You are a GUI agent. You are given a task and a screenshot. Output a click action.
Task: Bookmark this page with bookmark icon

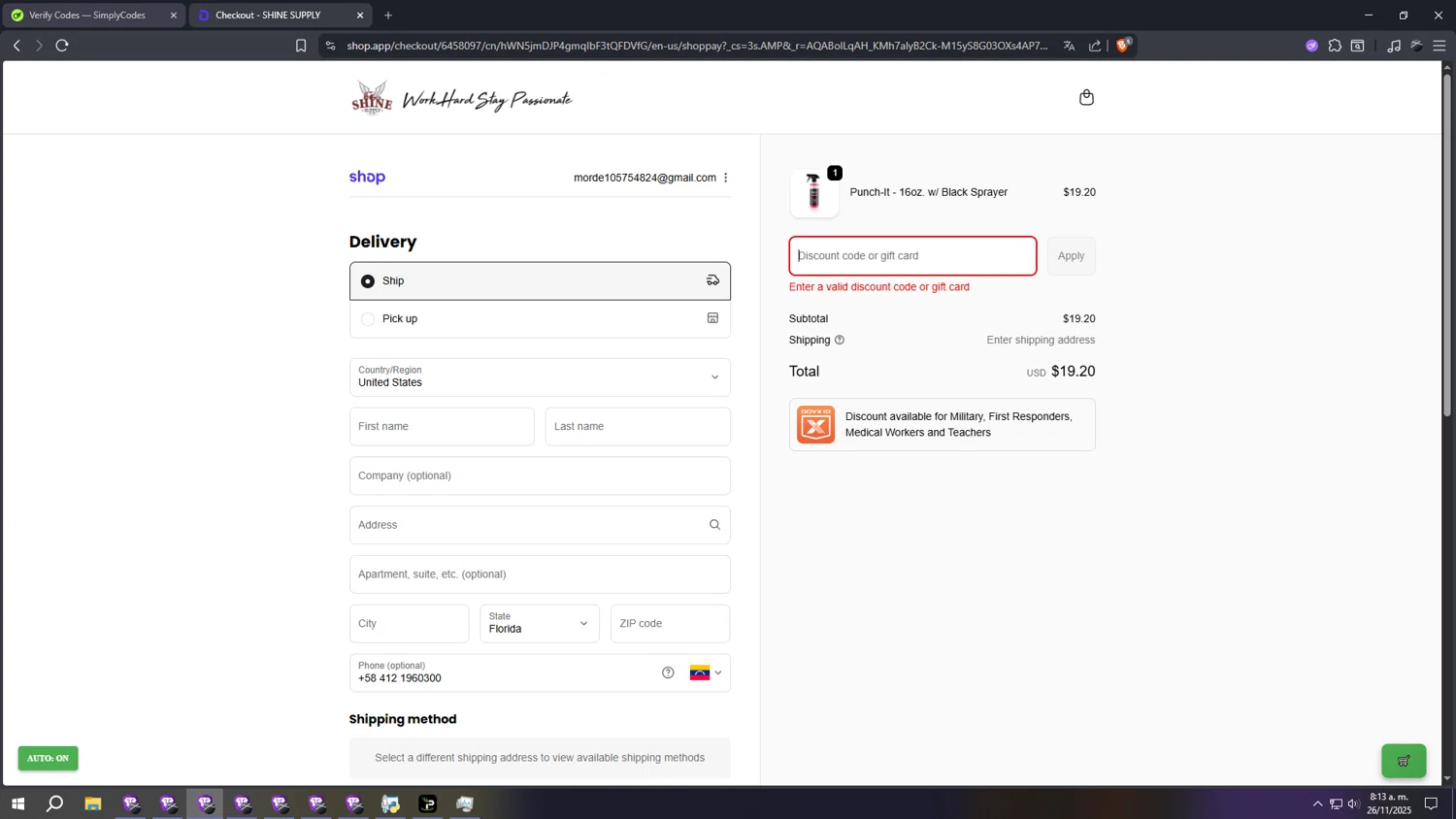[x=301, y=46]
